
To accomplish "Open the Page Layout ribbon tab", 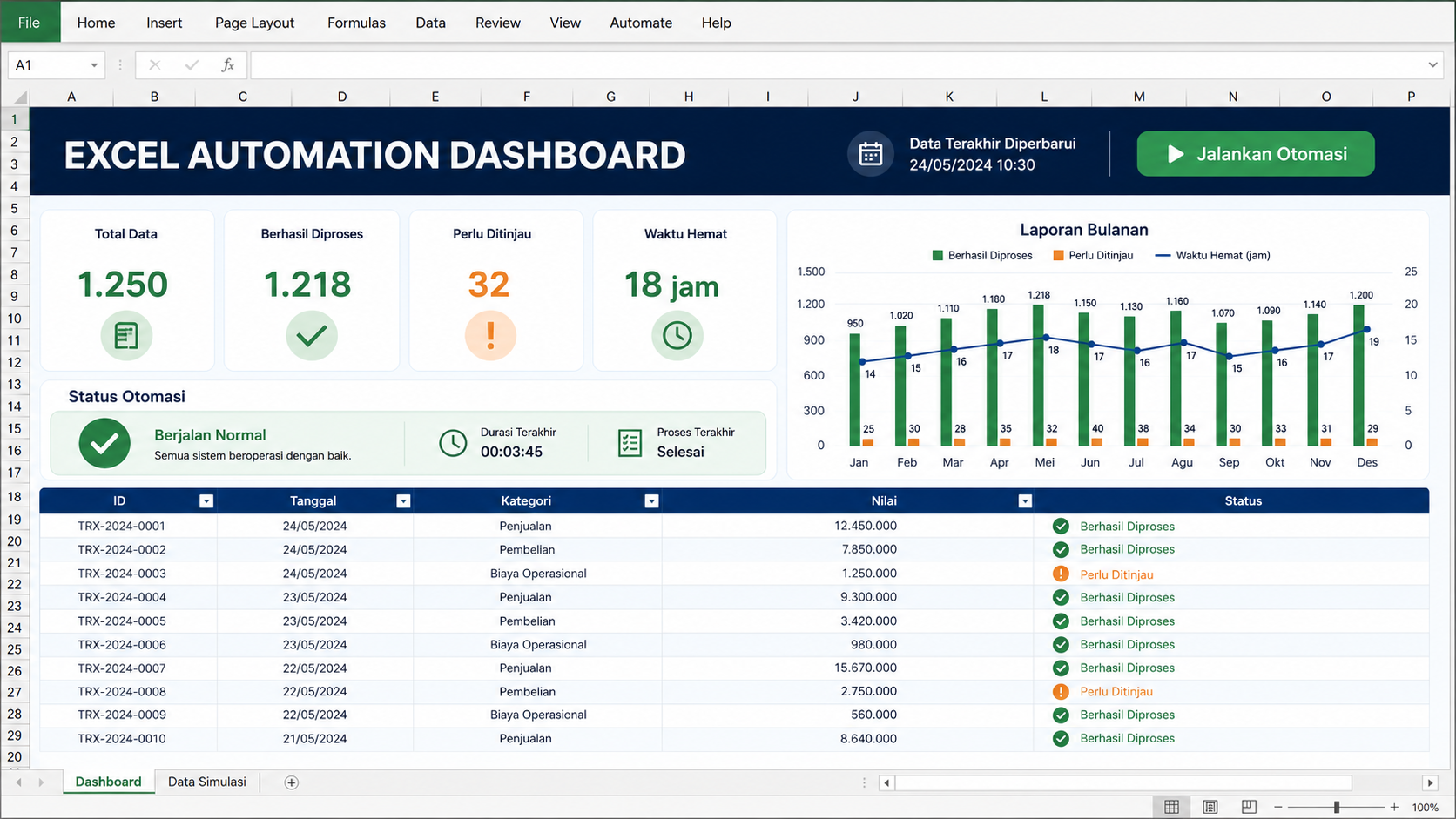I will [x=254, y=23].
